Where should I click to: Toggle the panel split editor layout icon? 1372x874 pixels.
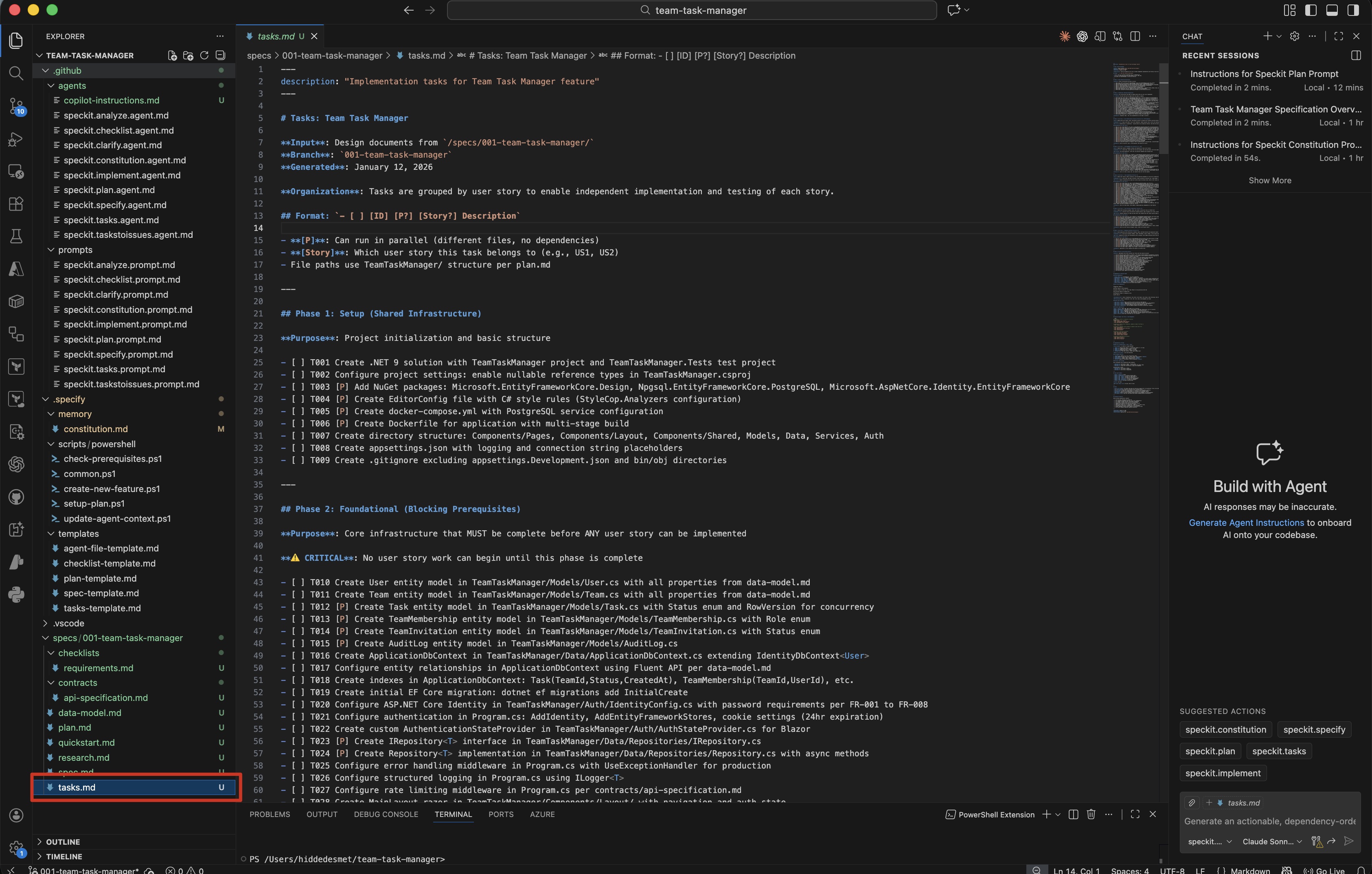(1074, 814)
